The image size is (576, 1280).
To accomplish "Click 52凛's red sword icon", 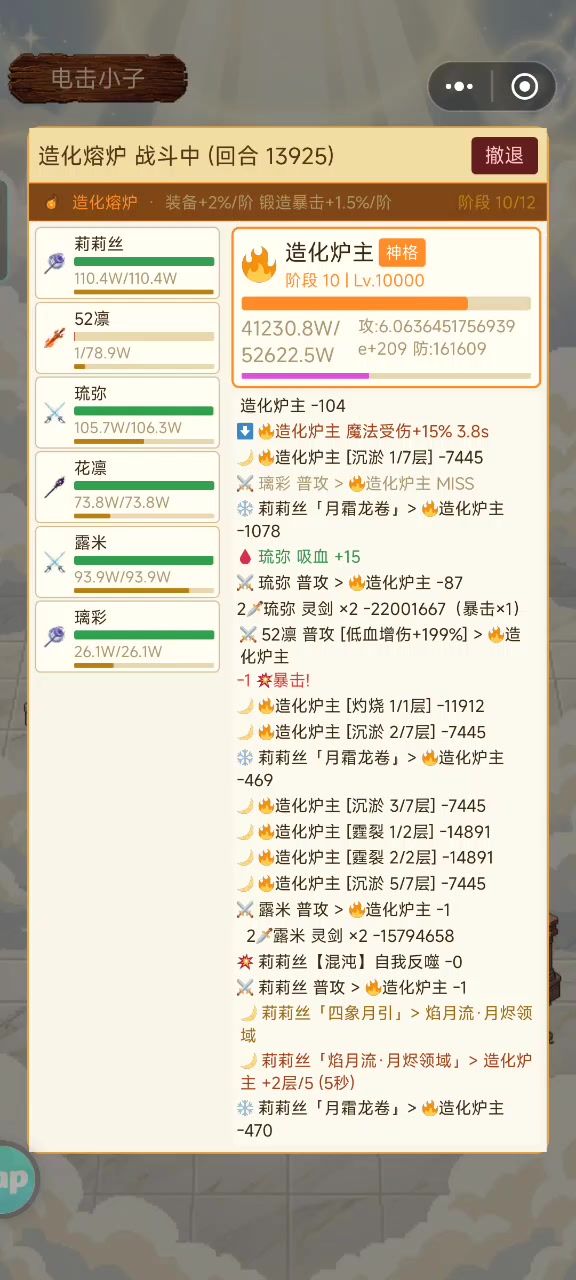I will pos(54,338).
